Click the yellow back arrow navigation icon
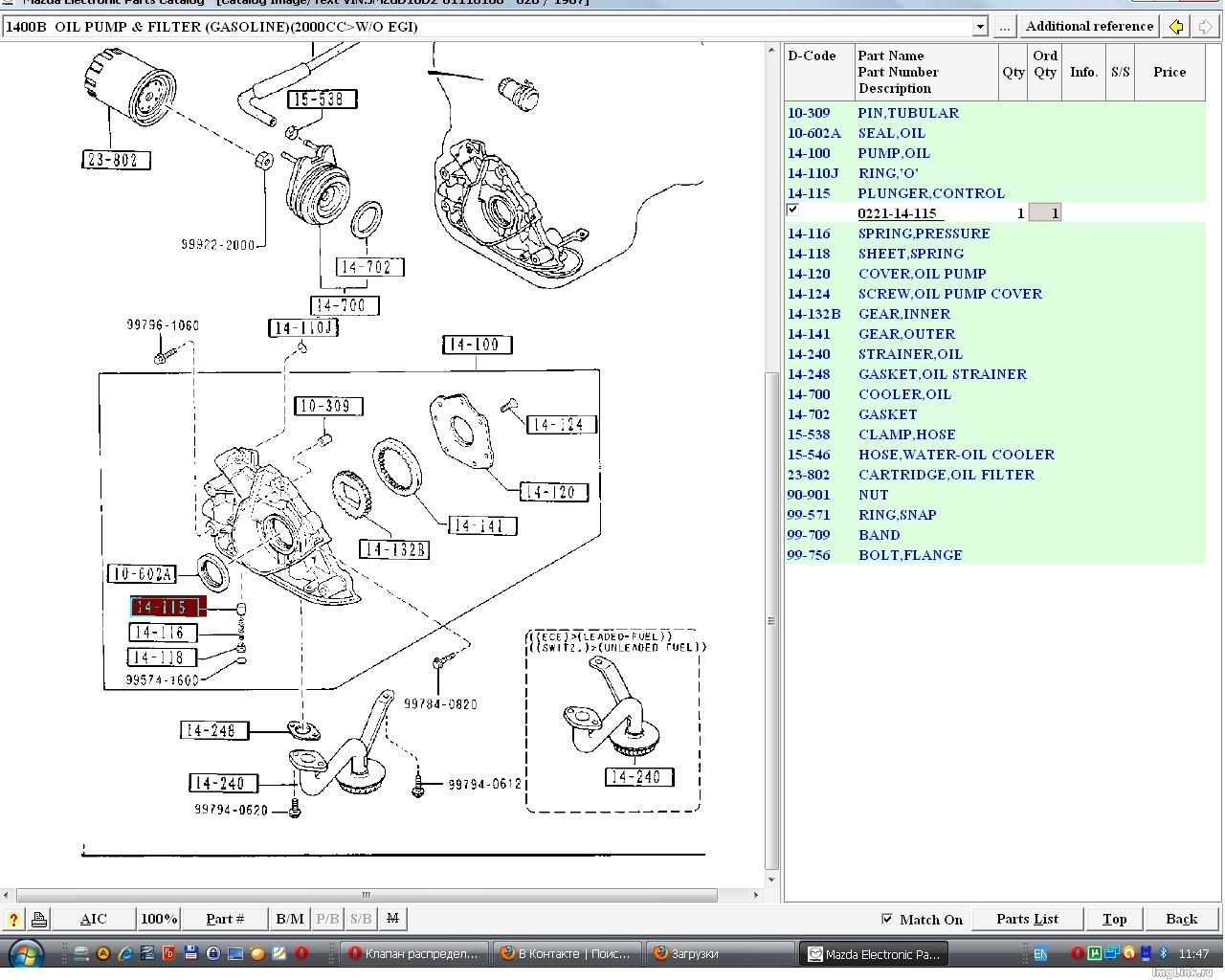This screenshot has height=980, width=1225. pyautogui.click(x=1176, y=27)
